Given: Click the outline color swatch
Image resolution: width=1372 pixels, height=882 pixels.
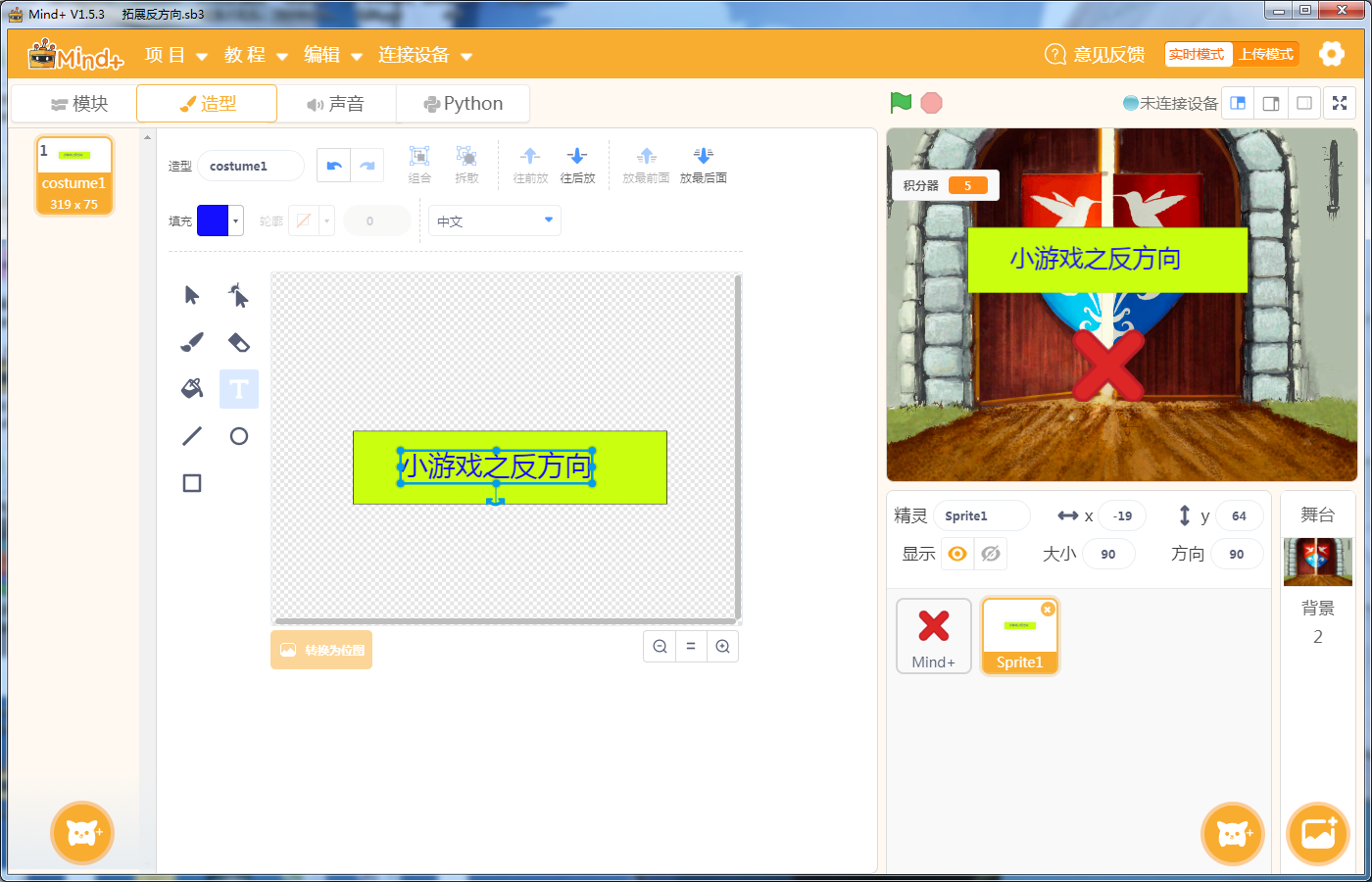Looking at the screenshot, I should point(304,220).
